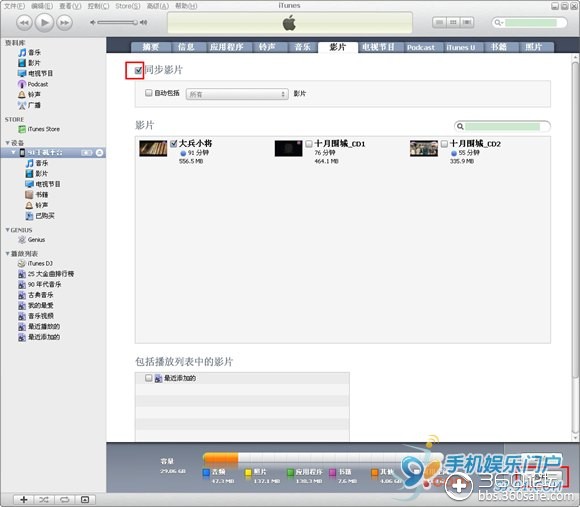Switch to grid view mode
Screen dimensions: 580x507
(x=453, y=23)
